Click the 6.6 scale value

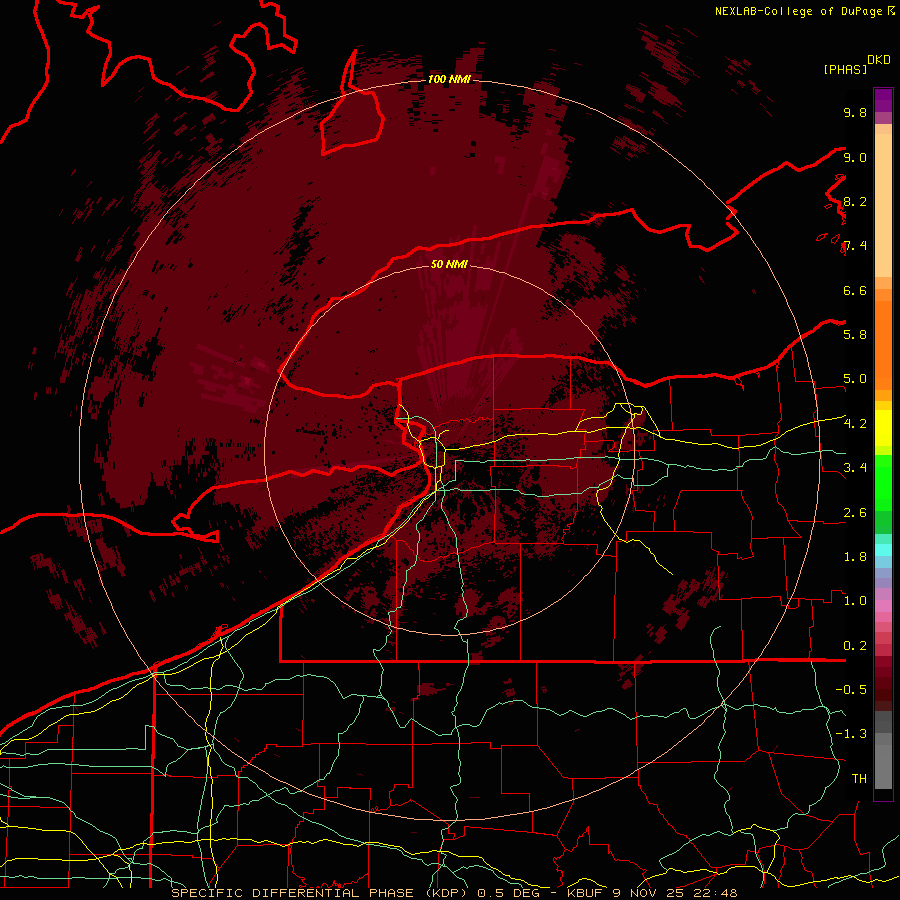point(855,290)
